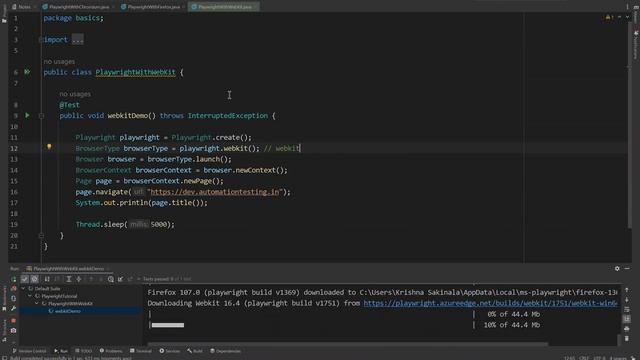Click the console horizontal scrollbar
Viewport: 640px width, 360px height.
click(347, 344)
